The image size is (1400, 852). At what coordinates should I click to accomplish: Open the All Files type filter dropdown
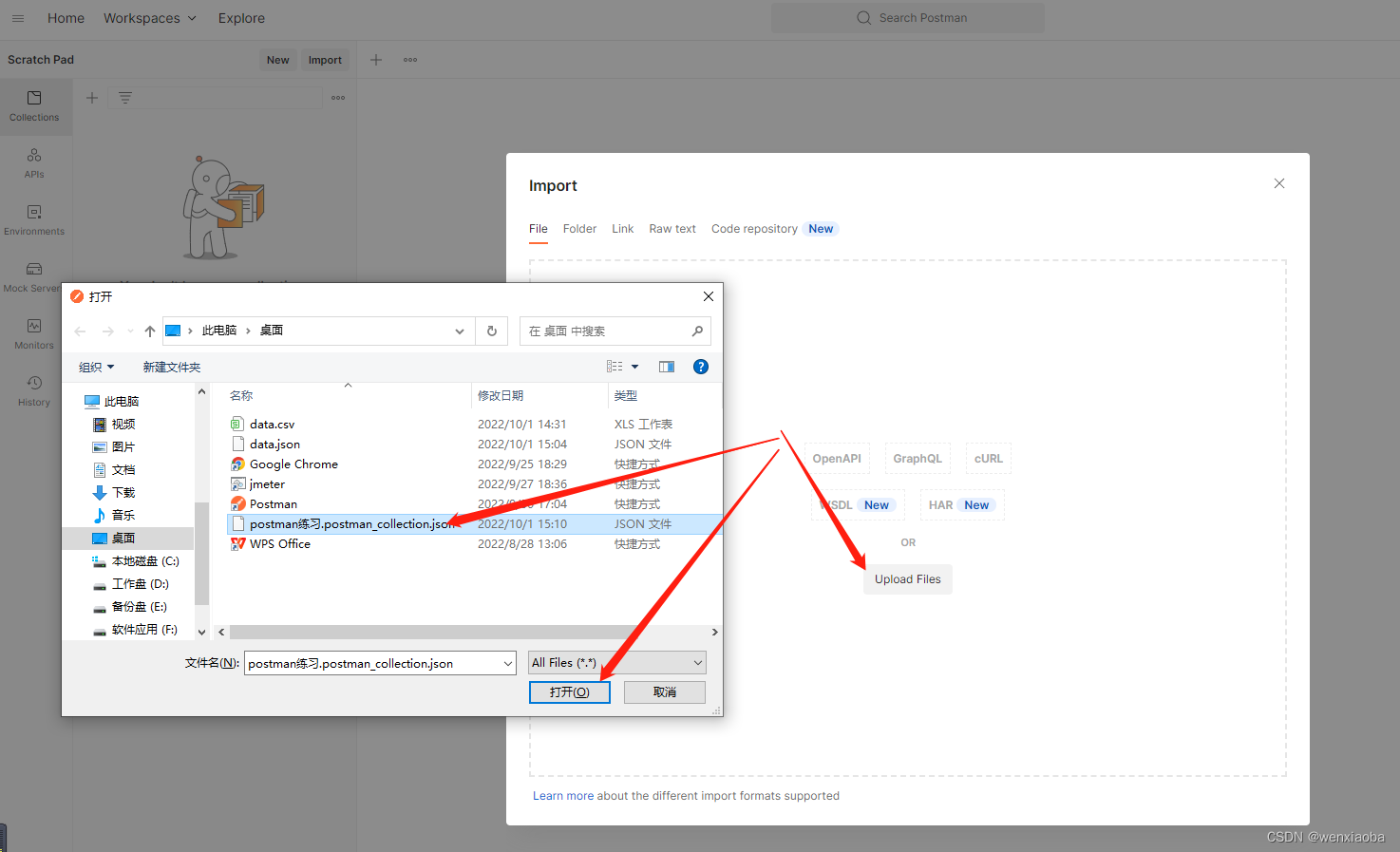click(x=617, y=663)
